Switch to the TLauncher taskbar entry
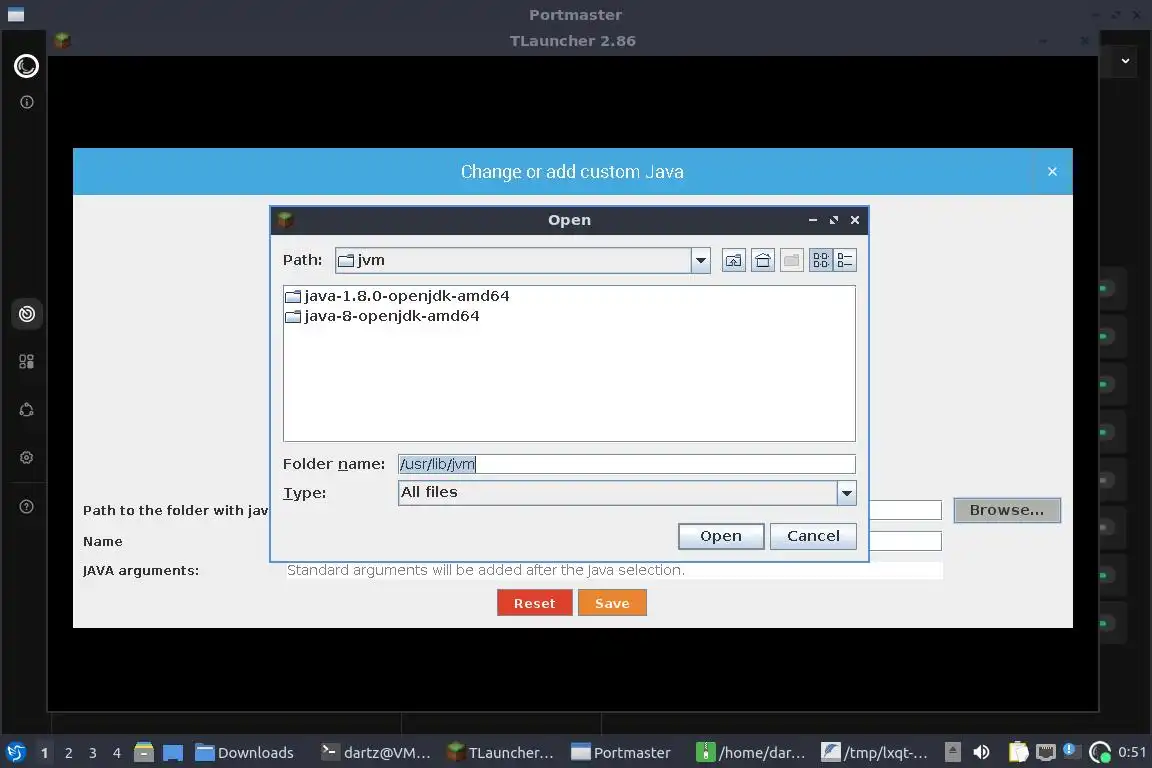 pos(501,753)
